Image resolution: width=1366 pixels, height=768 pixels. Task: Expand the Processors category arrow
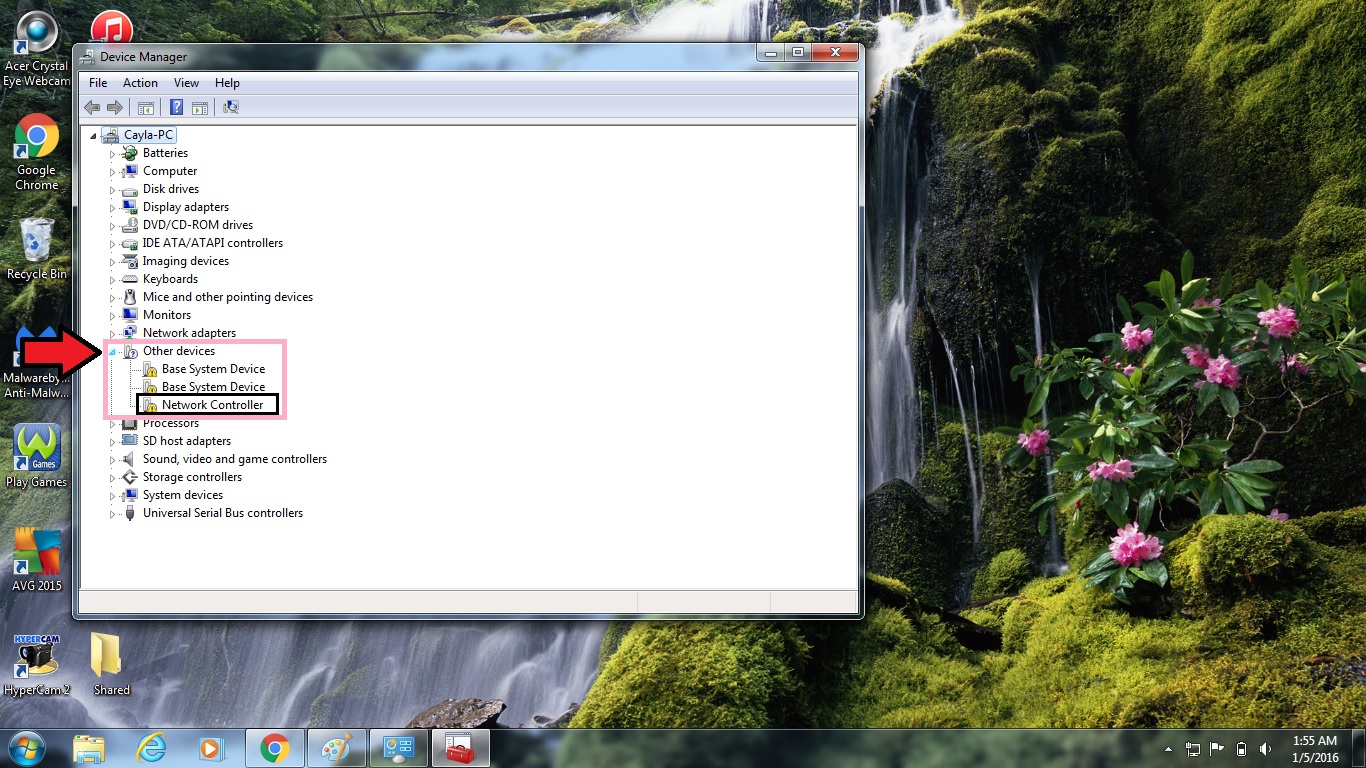(113, 424)
